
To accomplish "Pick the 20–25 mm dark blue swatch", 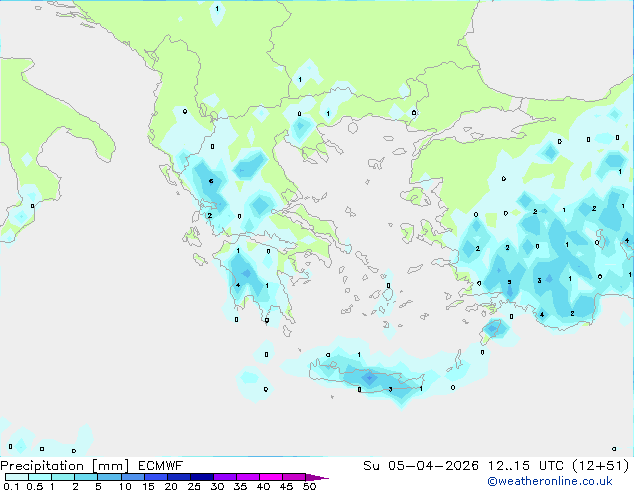I will pyautogui.click(x=179, y=477).
